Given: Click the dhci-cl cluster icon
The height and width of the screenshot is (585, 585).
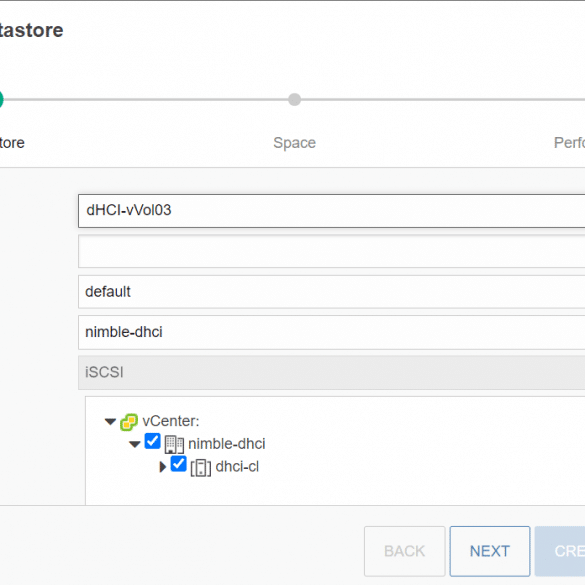Looking at the screenshot, I should [201, 467].
